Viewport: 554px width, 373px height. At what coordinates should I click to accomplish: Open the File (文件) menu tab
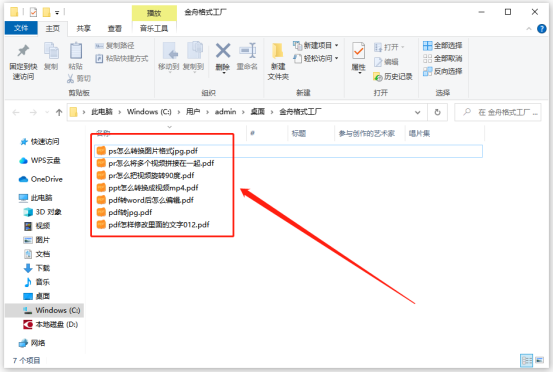21,28
